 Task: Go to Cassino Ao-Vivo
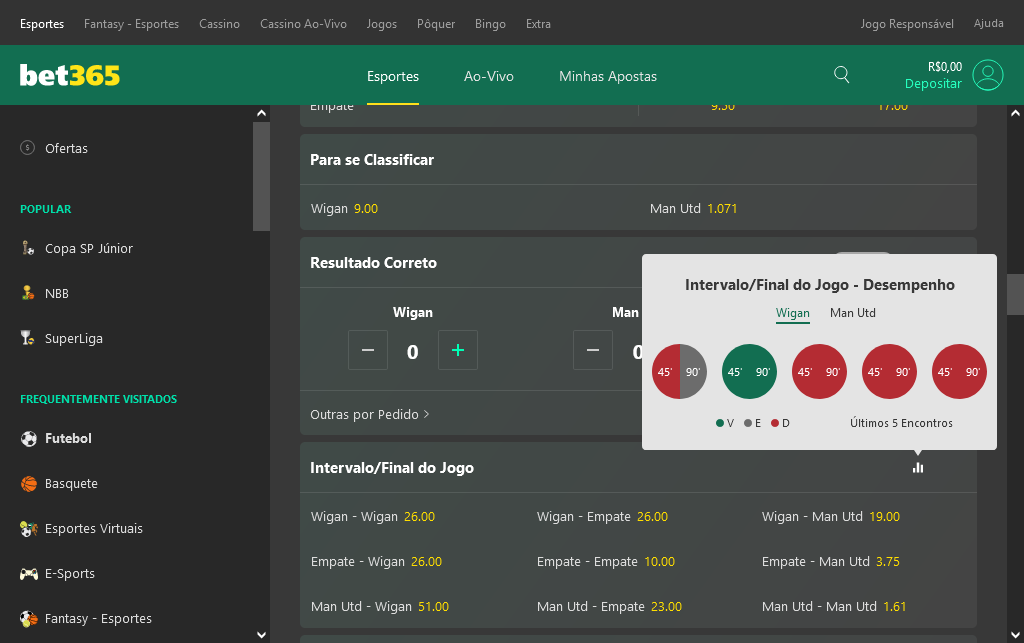pos(303,24)
